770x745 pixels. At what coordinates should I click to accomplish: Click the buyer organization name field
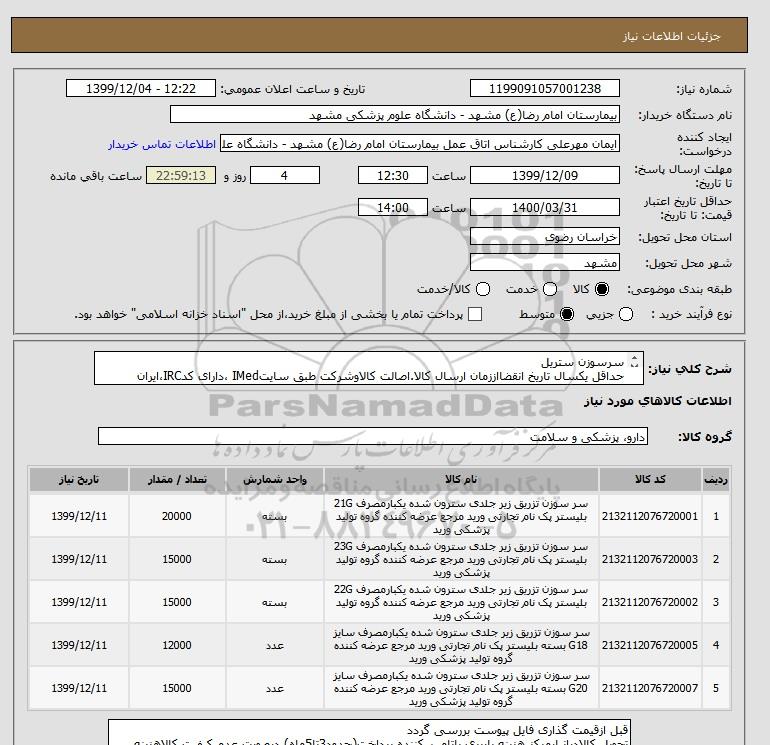(x=395, y=115)
